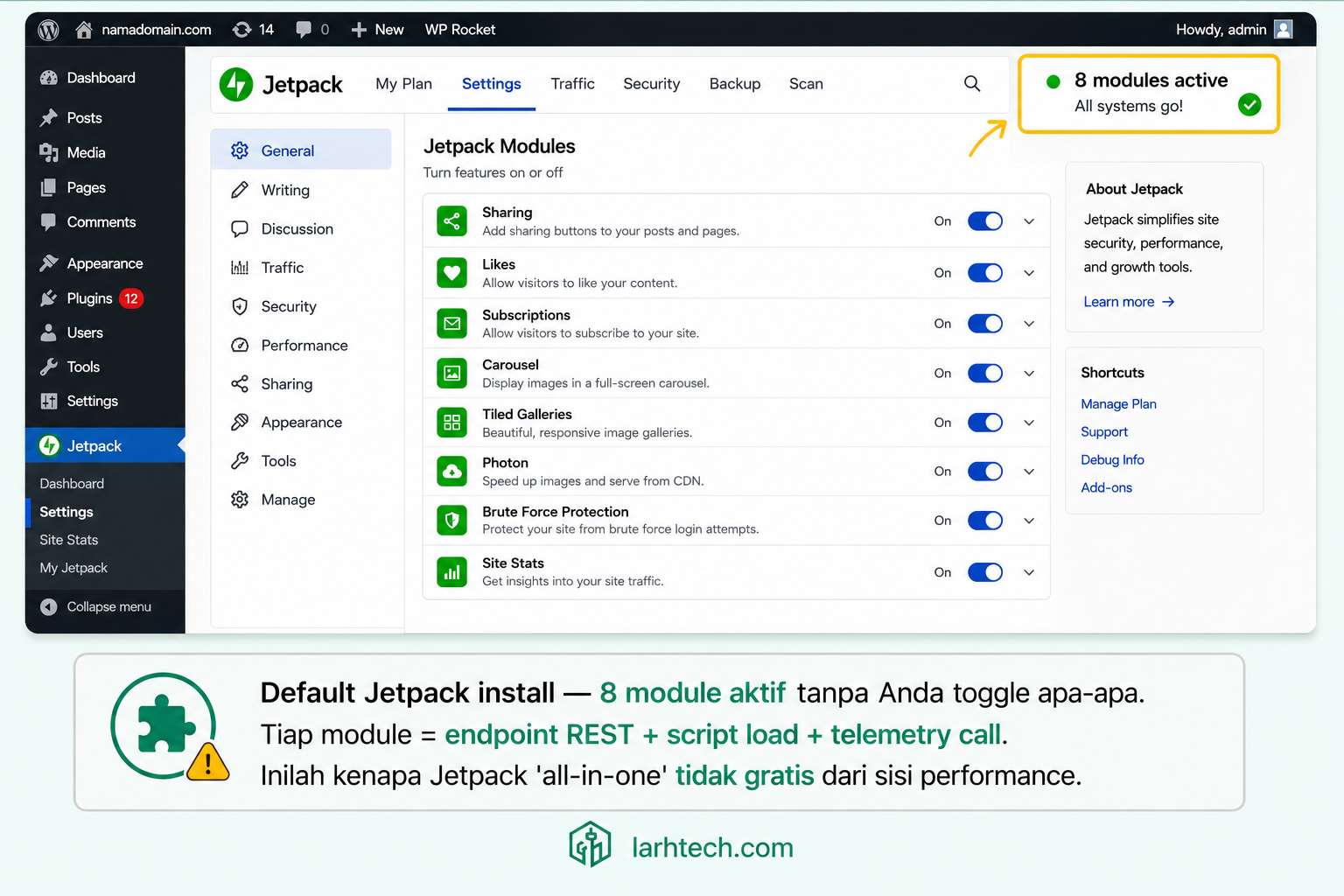Click the Carousel image icon
The width and height of the screenshot is (1344, 896).
[451, 374]
